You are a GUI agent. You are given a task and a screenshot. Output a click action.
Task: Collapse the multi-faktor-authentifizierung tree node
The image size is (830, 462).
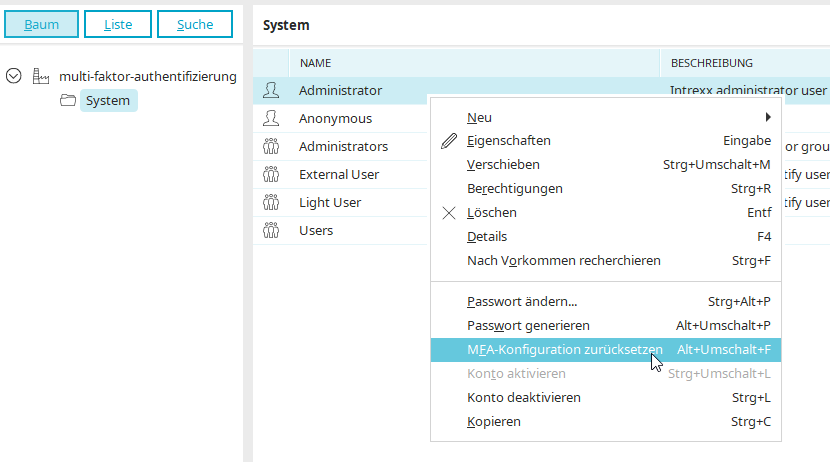pos(14,76)
